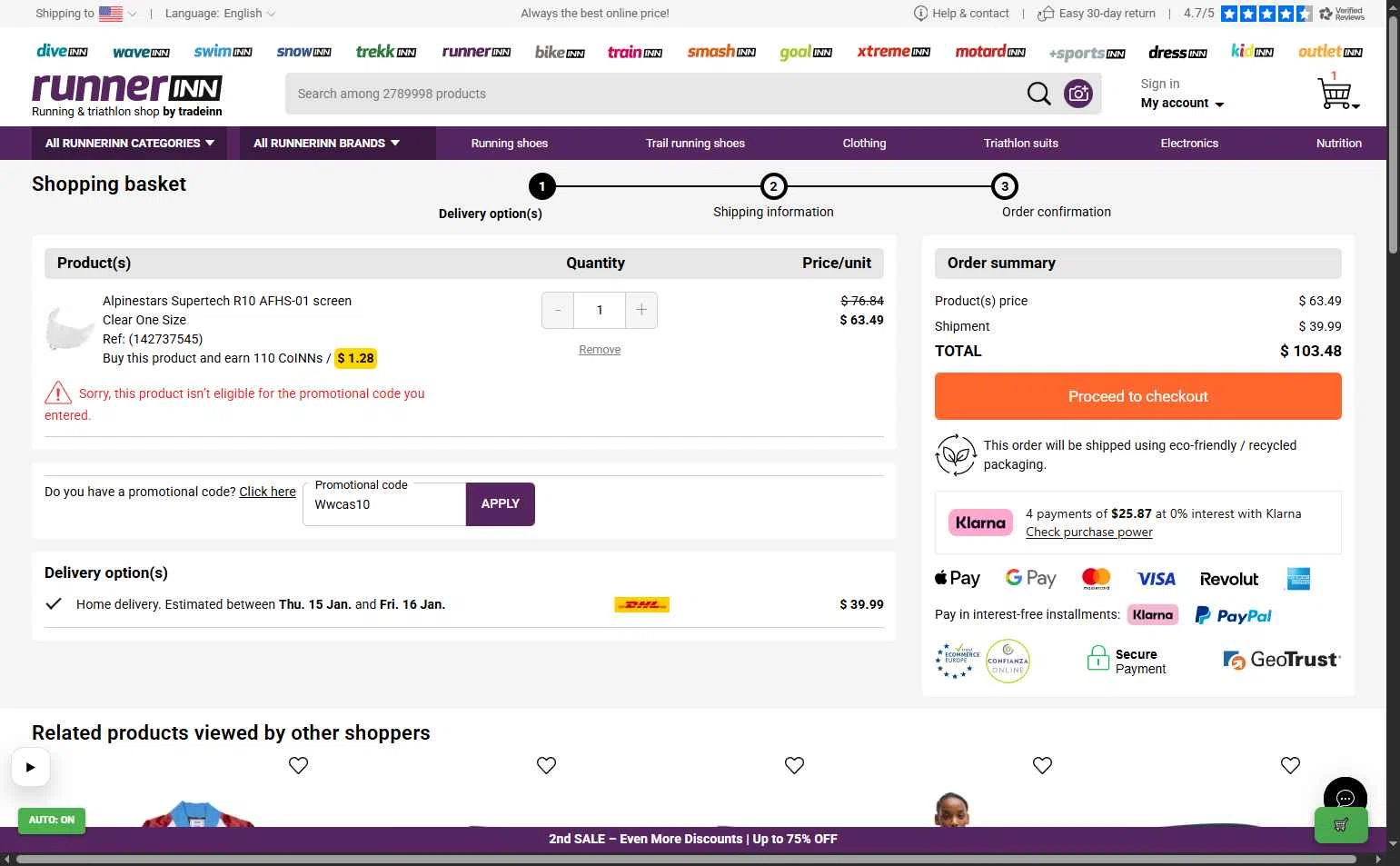Open the dressinn store logo

pos(1177,52)
